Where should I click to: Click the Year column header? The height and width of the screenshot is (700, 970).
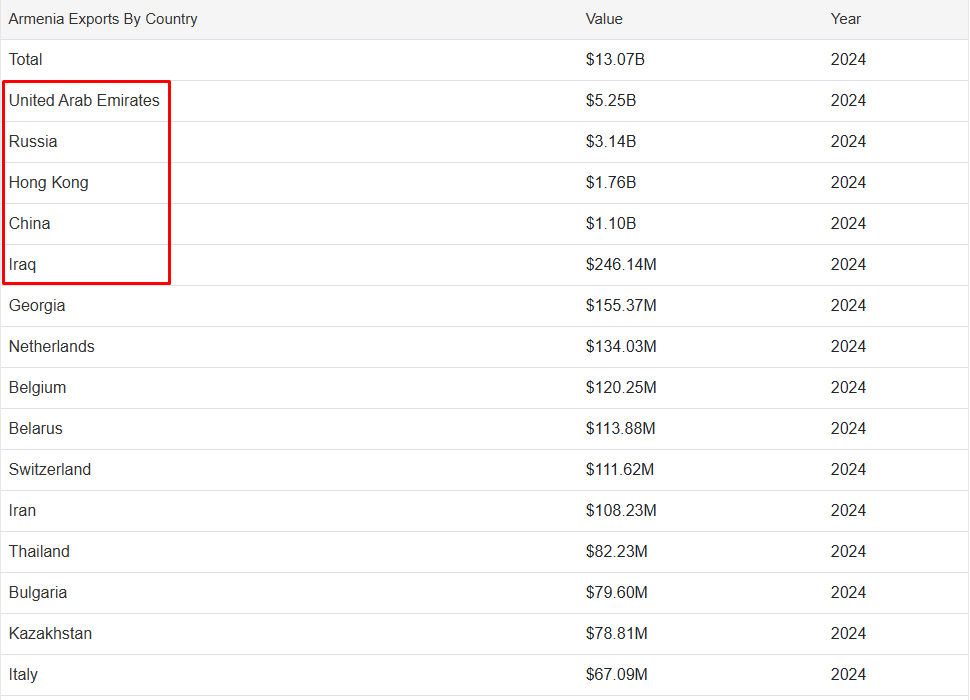pos(846,19)
